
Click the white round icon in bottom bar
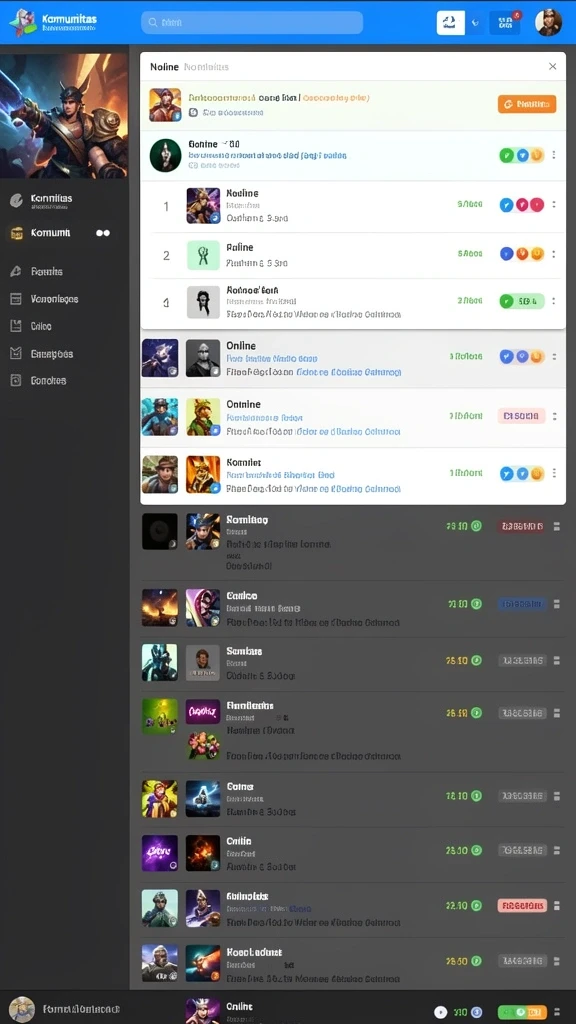[441, 1012]
